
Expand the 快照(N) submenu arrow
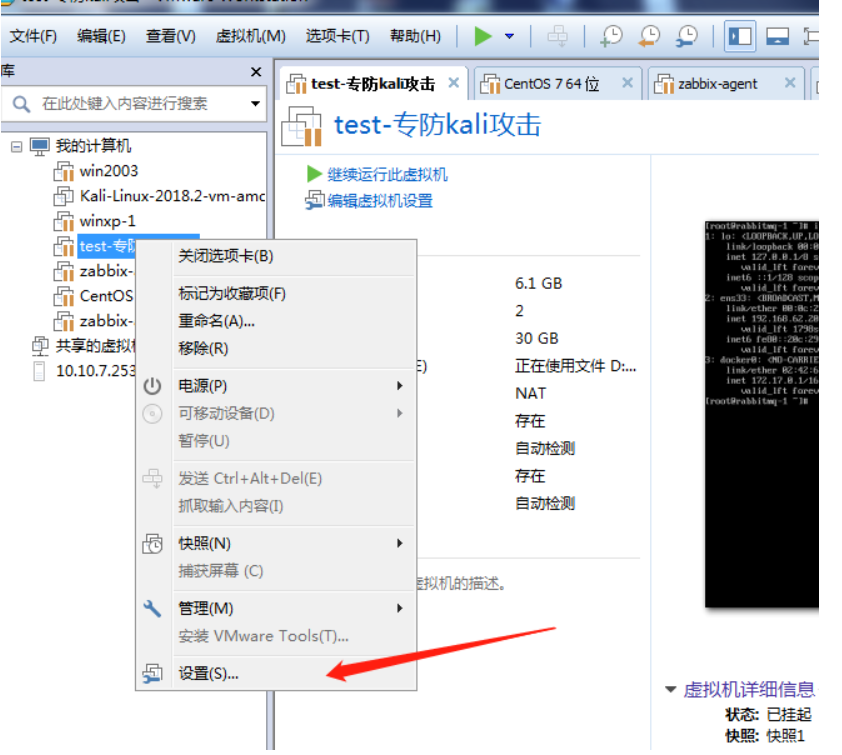400,543
